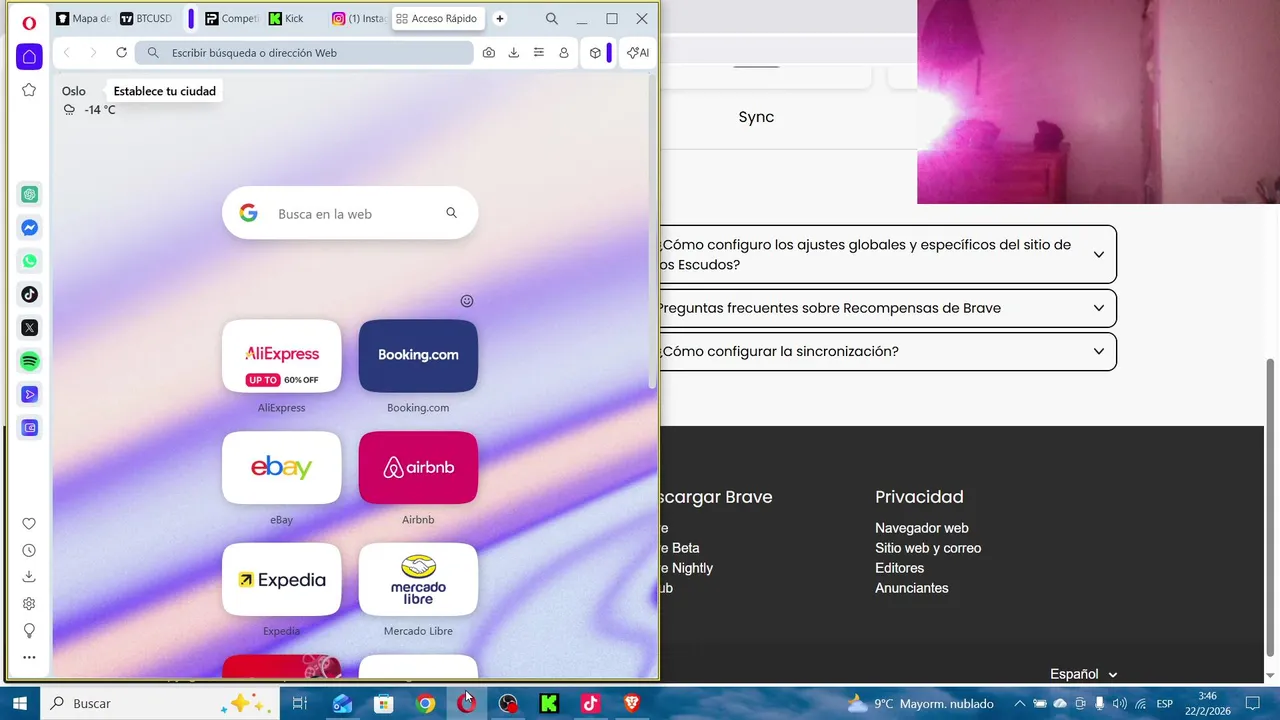Click the address bar search field
Image resolution: width=1280 pixels, height=720 pixels.
[304, 53]
